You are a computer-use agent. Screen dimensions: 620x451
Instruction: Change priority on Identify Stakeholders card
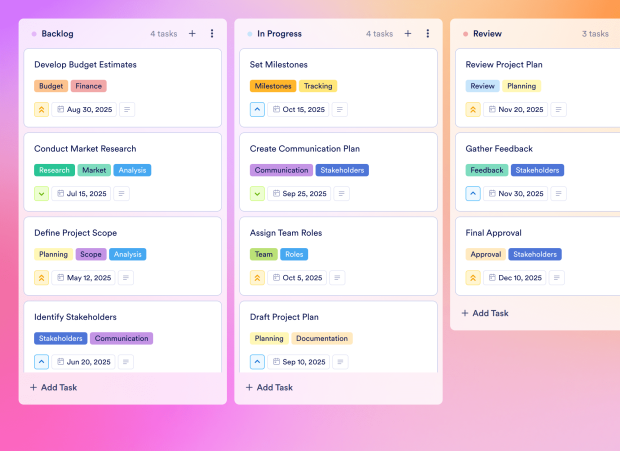click(42, 362)
